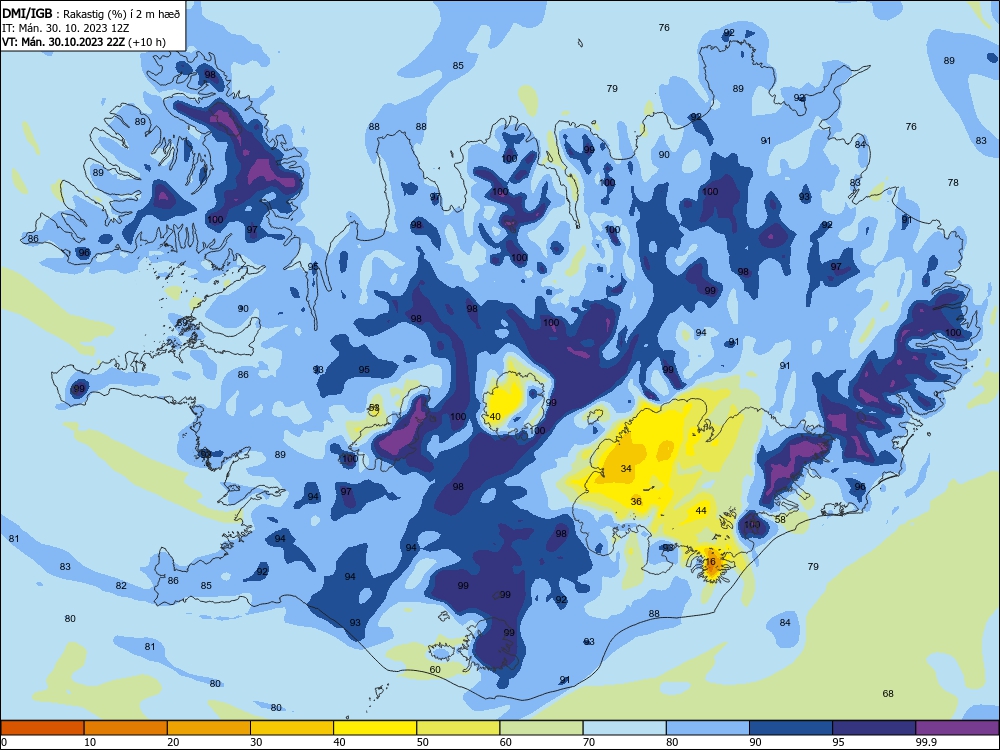Click the dark blue 90–95 legend swatch
Screen dimensions: 1000x750
[791, 728]
